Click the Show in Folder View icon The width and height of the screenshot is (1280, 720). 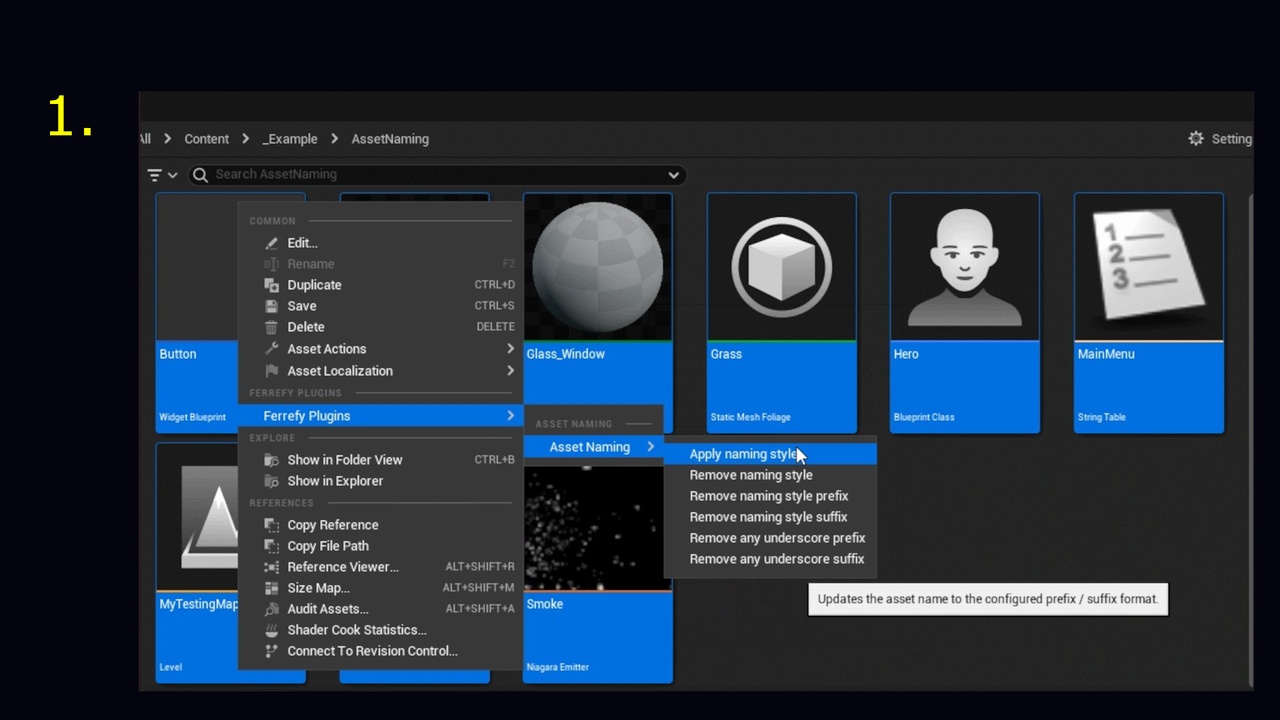click(x=271, y=460)
